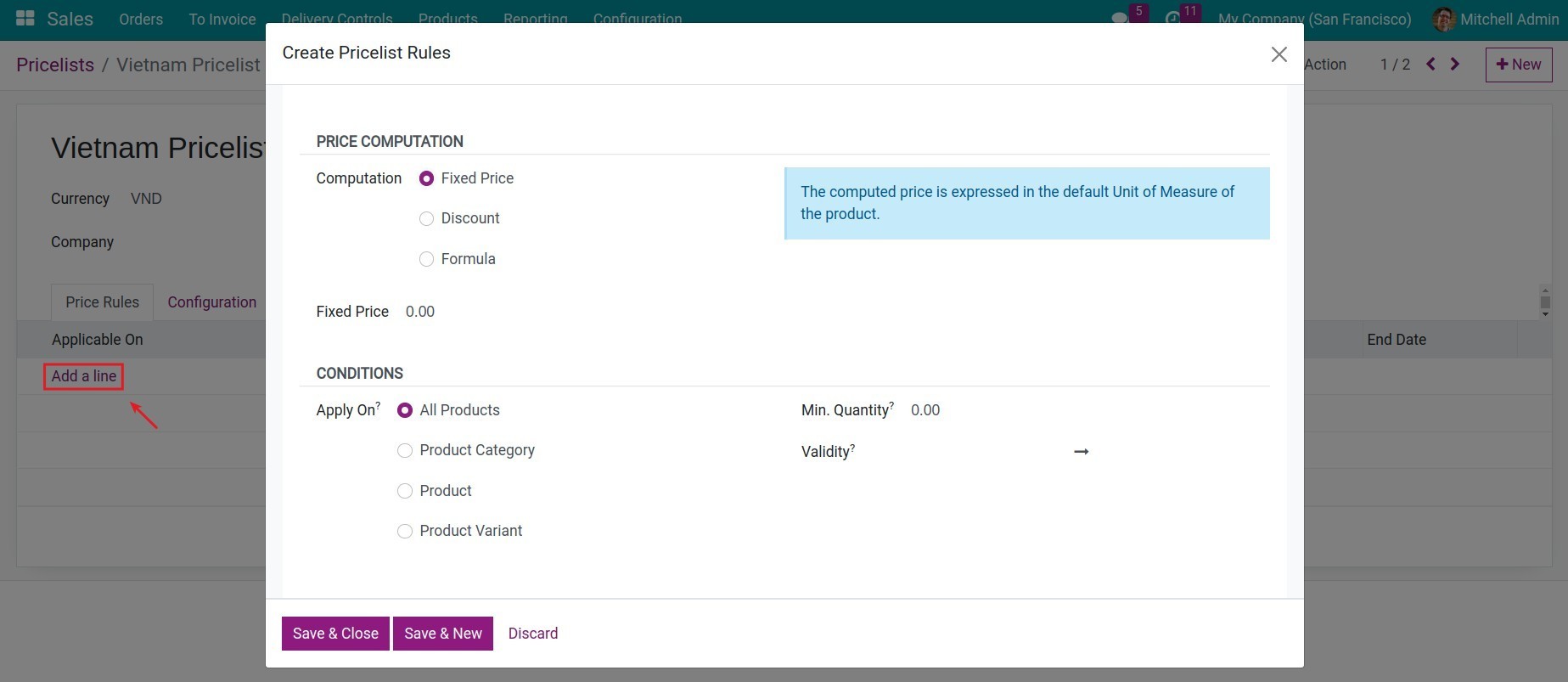The width and height of the screenshot is (1568, 682).
Task: Switch to Configuration tab of pricelist
Action: [x=212, y=302]
